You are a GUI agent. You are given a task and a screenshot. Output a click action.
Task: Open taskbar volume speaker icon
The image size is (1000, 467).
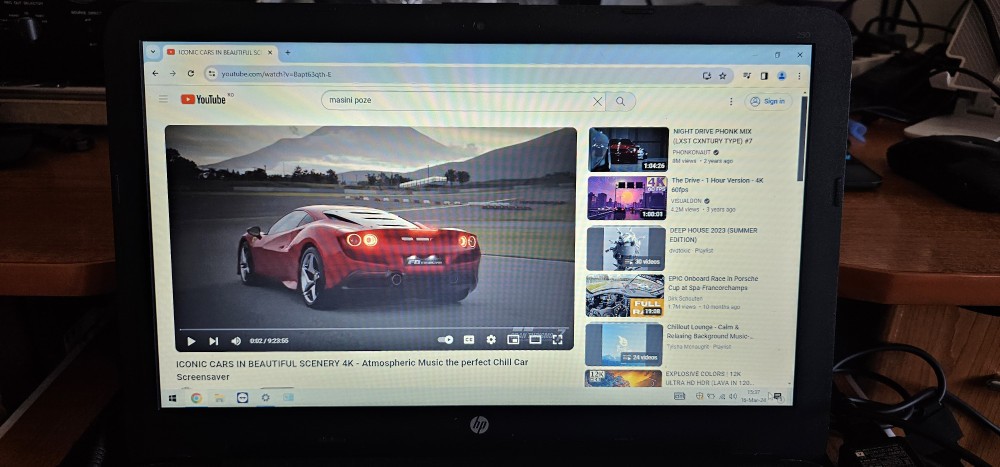(x=732, y=396)
